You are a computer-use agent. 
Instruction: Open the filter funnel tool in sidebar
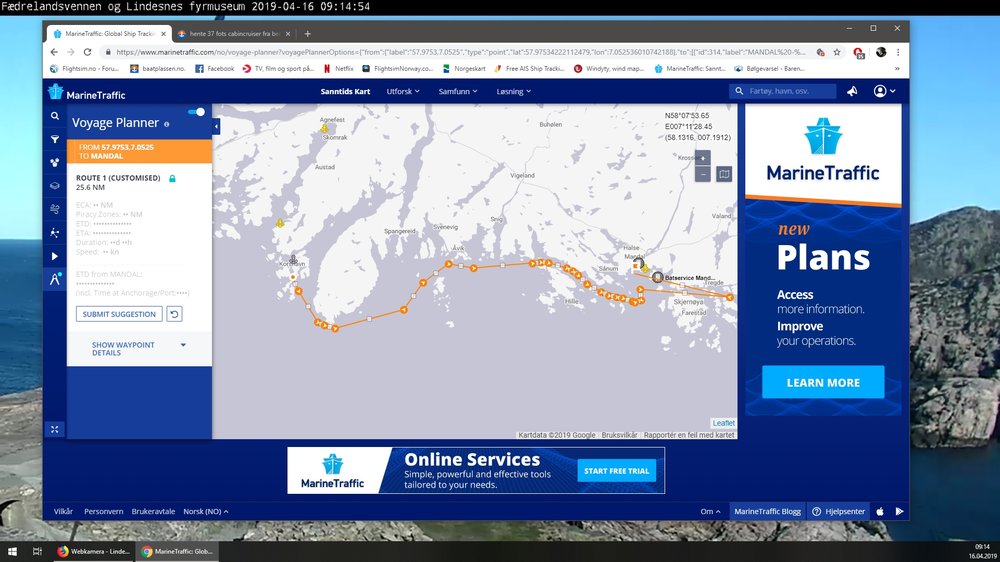click(x=55, y=139)
